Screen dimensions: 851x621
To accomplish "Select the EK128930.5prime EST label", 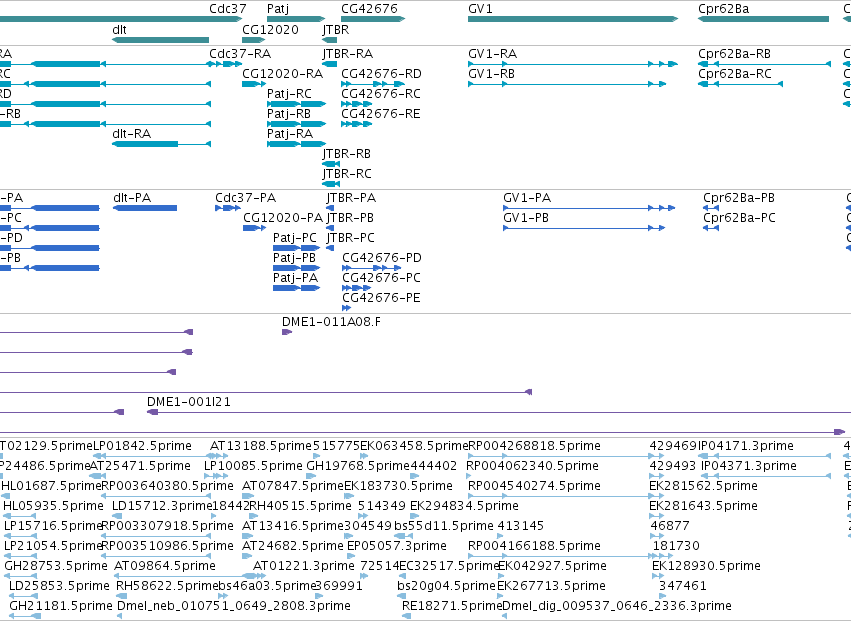I will (x=706, y=566).
